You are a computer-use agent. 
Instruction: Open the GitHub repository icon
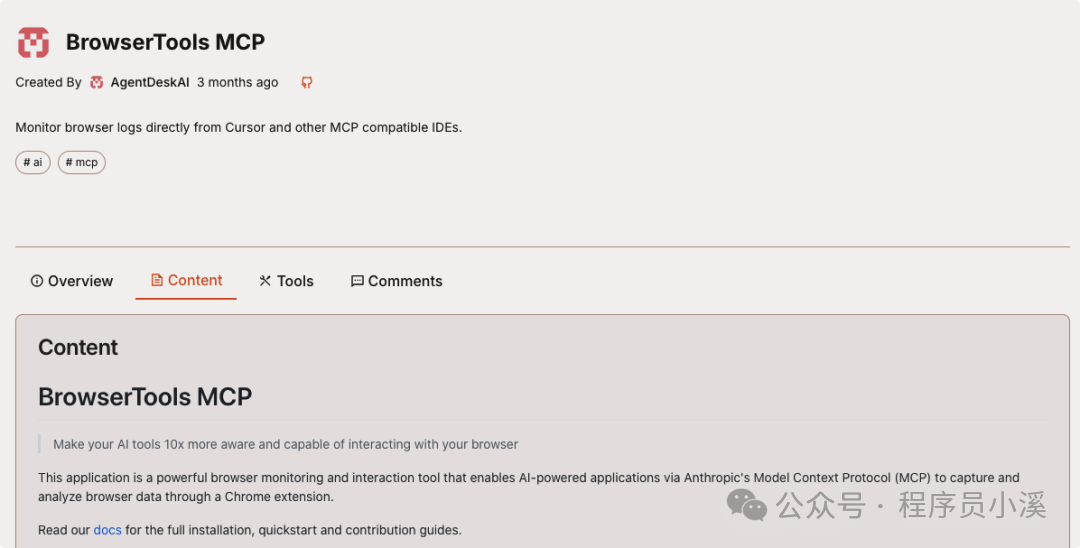coord(307,83)
